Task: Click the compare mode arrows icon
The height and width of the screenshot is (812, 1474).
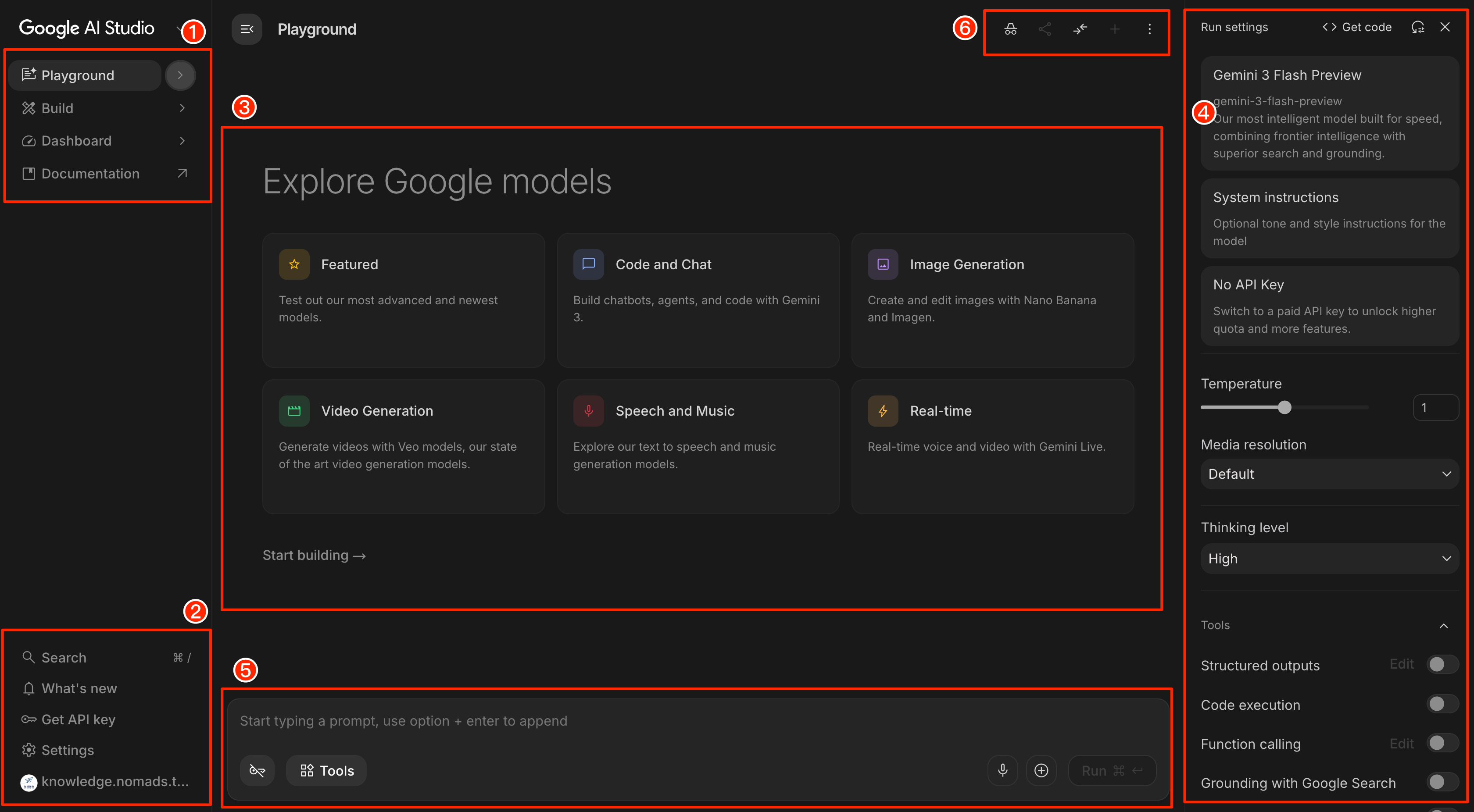Action: tap(1080, 29)
